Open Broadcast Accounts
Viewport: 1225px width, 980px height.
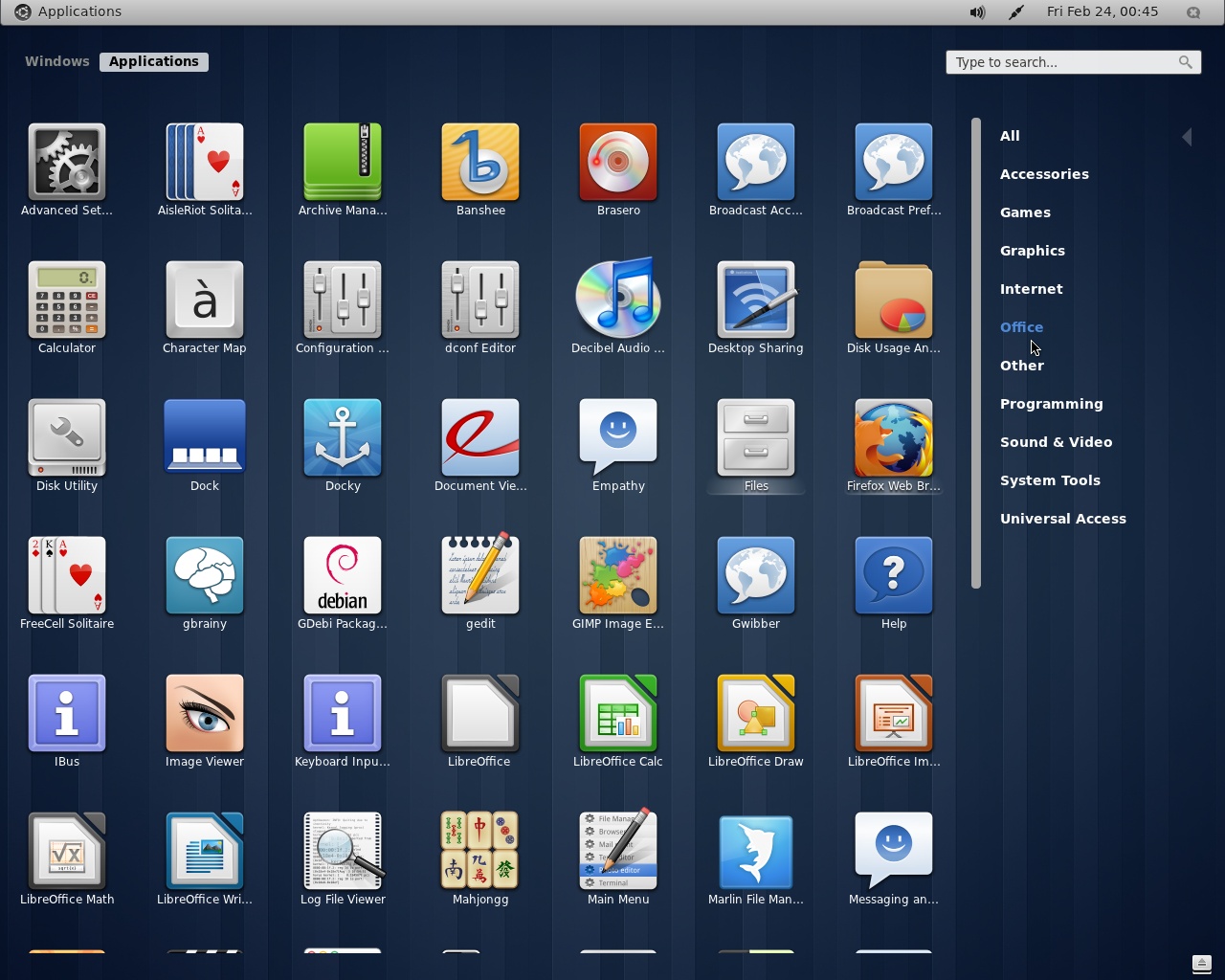click(x=756, y=170)
